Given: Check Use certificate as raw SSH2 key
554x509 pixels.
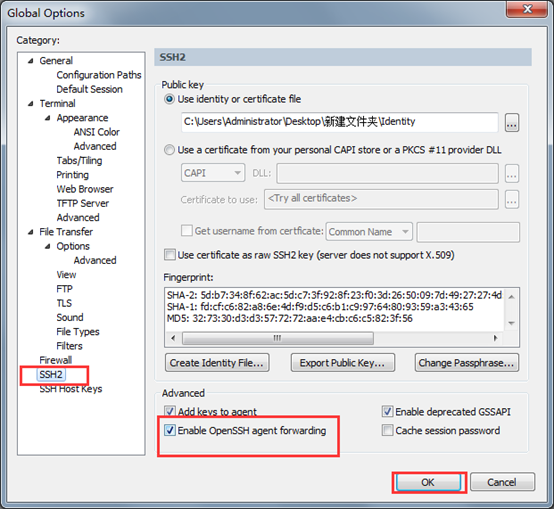Looking at the screenshot, I should [170, 255].
